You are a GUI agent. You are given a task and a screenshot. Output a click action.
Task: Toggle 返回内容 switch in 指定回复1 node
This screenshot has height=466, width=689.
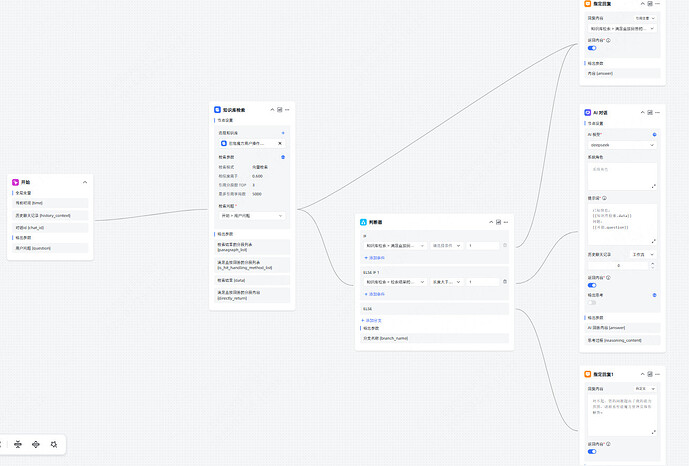(592, 452)
